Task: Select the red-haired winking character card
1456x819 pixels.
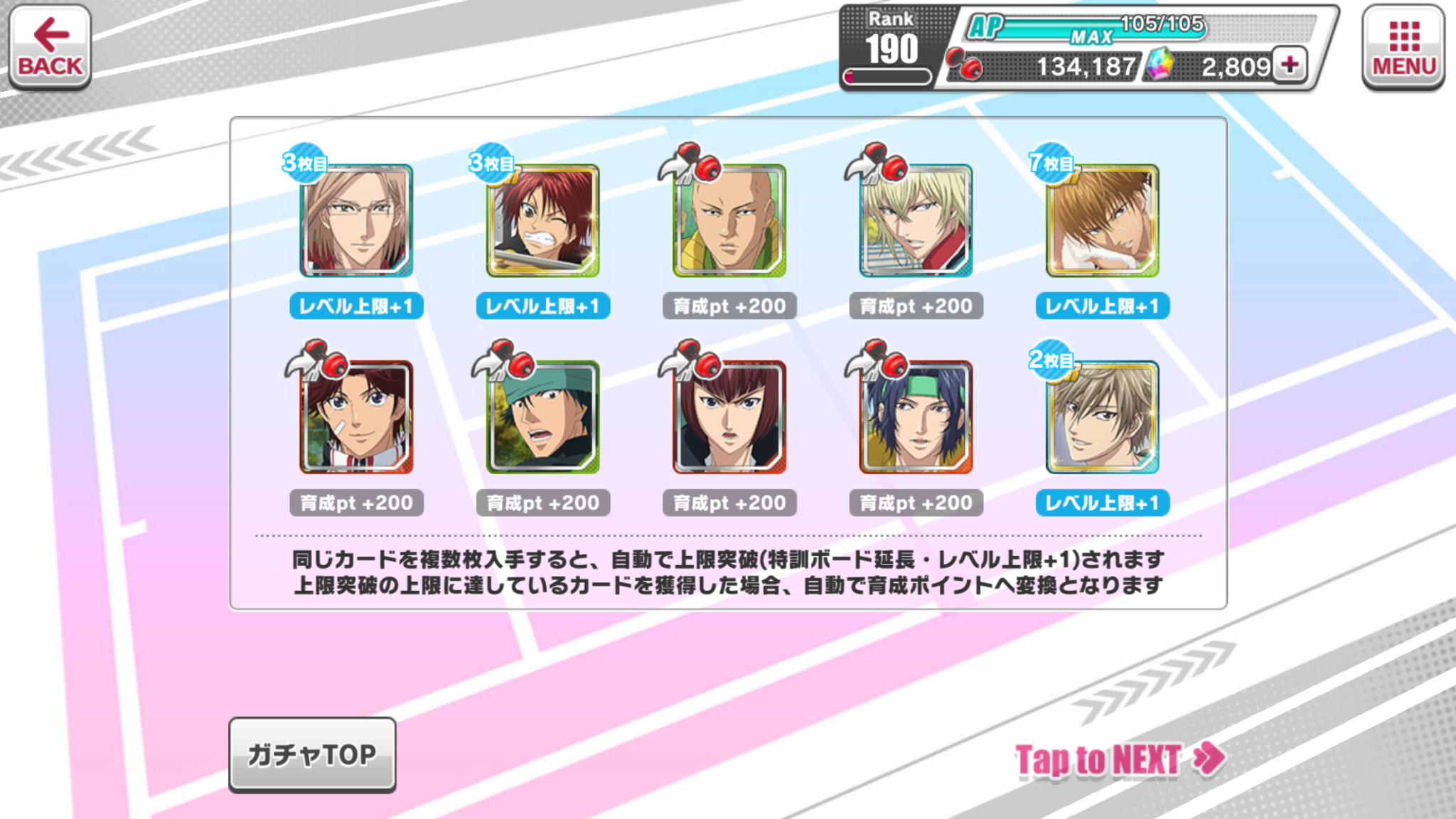Action: tap(543, 220)
